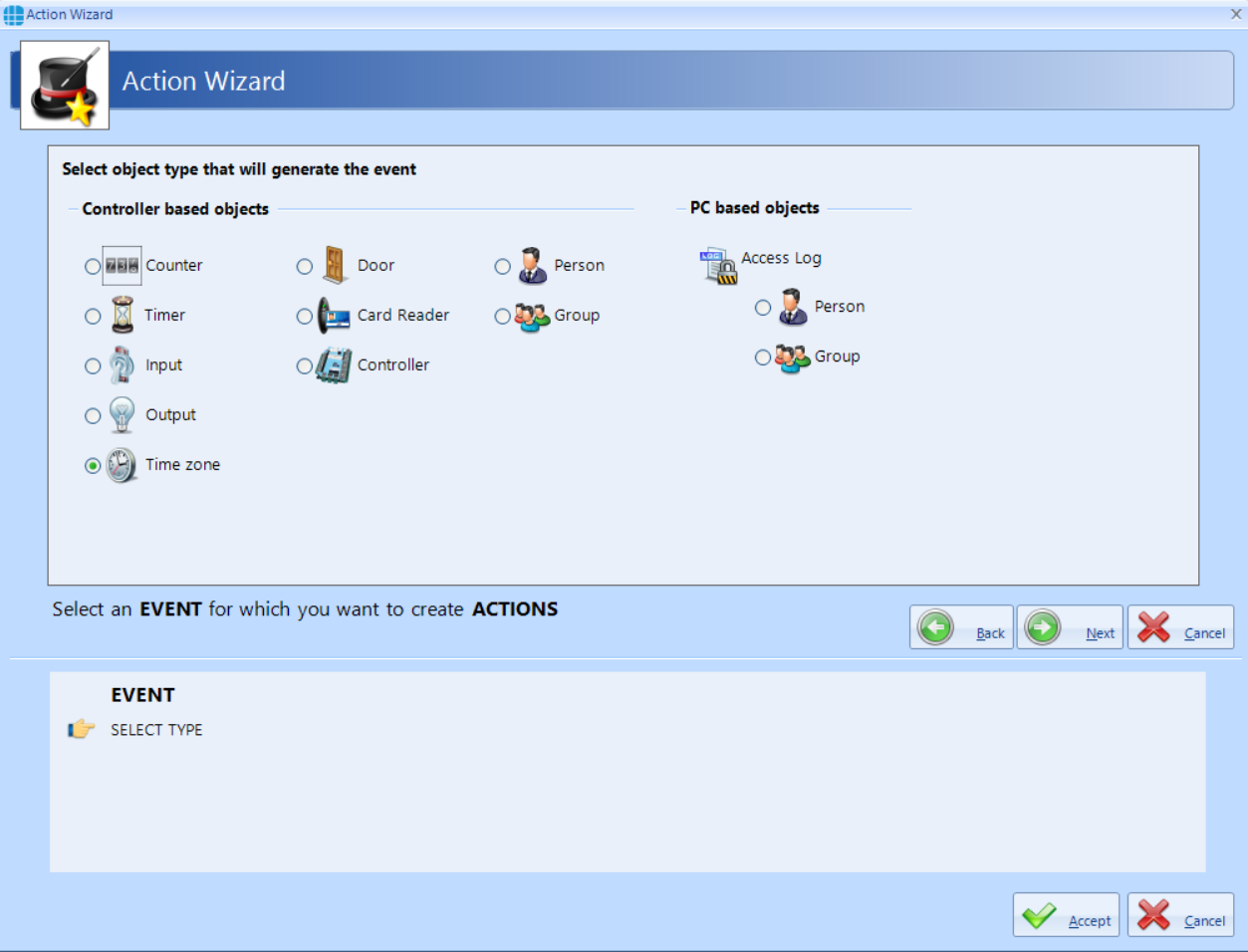
Task: Click the Time zone label
Action: coord(182,464)
